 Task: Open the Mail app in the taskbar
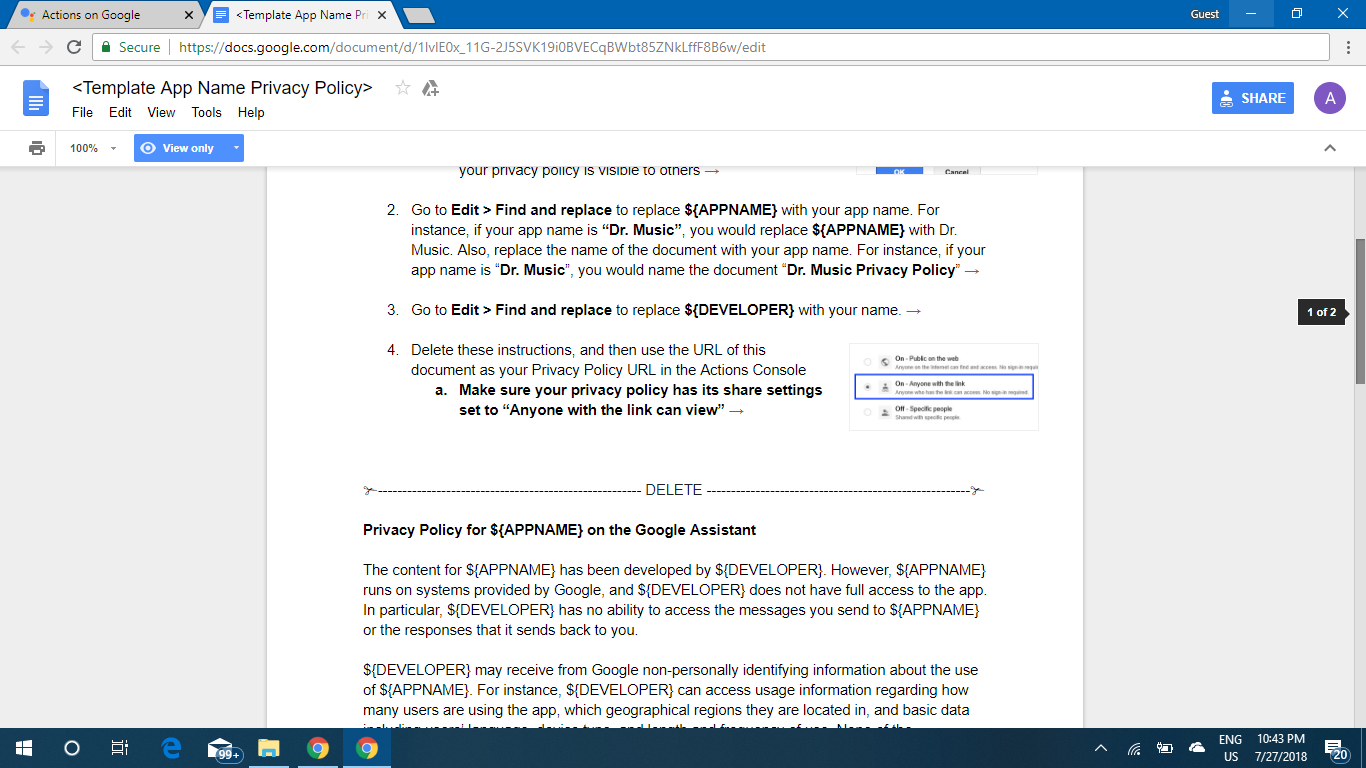[x=222, y=748]
